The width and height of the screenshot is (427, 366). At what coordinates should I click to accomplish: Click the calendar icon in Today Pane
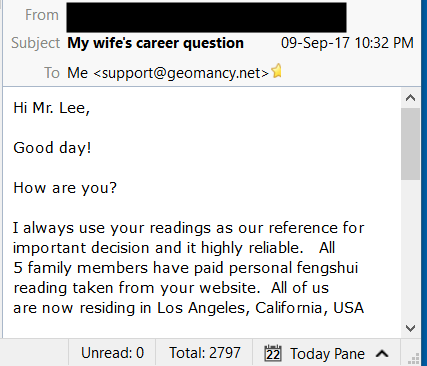point(273,353)
